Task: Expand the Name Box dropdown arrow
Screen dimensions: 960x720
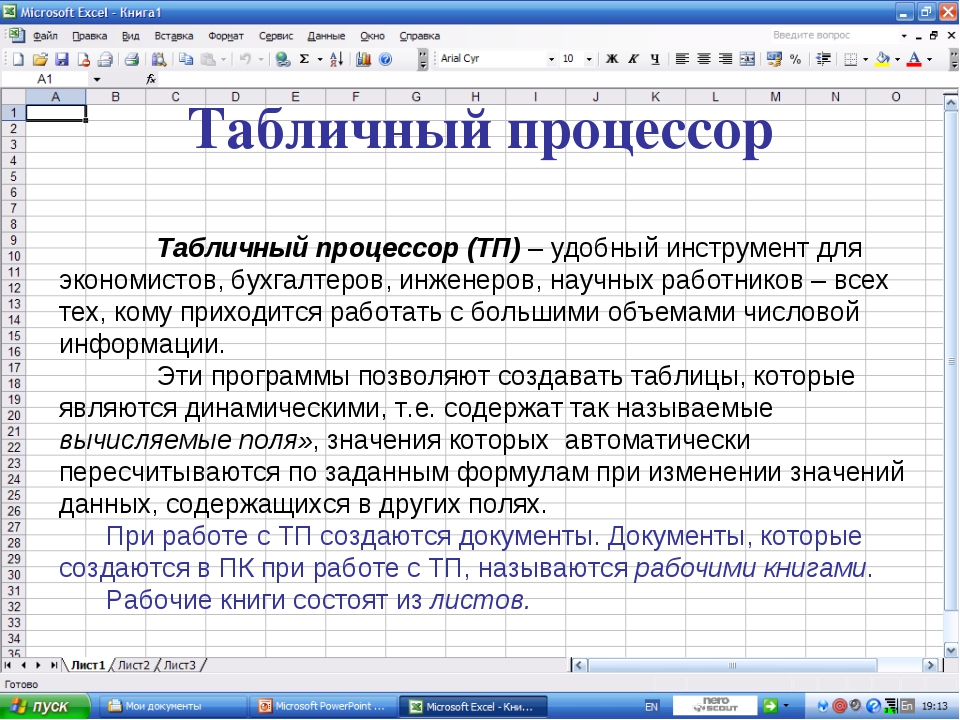Action: pyautogui.click(x=97, y=78)
